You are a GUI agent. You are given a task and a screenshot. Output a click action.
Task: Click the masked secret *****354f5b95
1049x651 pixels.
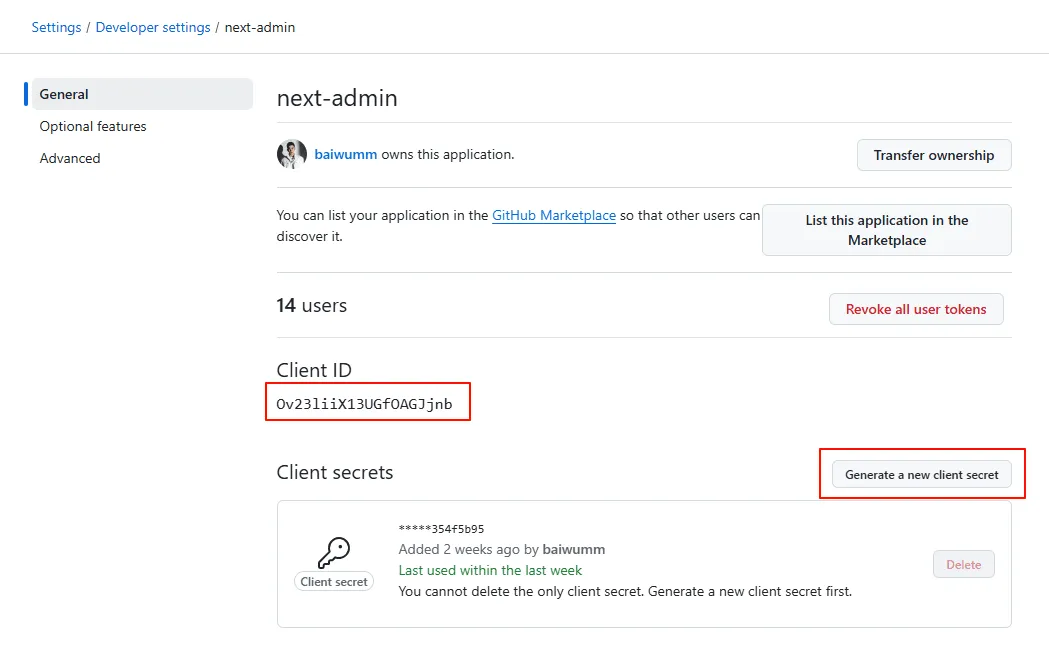click(x=442, y=529)
